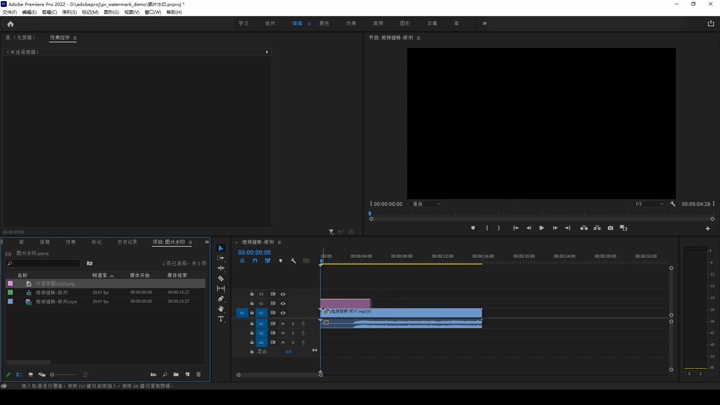
Task: Select the Razor tool in the toolbox
Action: [221, 279]
